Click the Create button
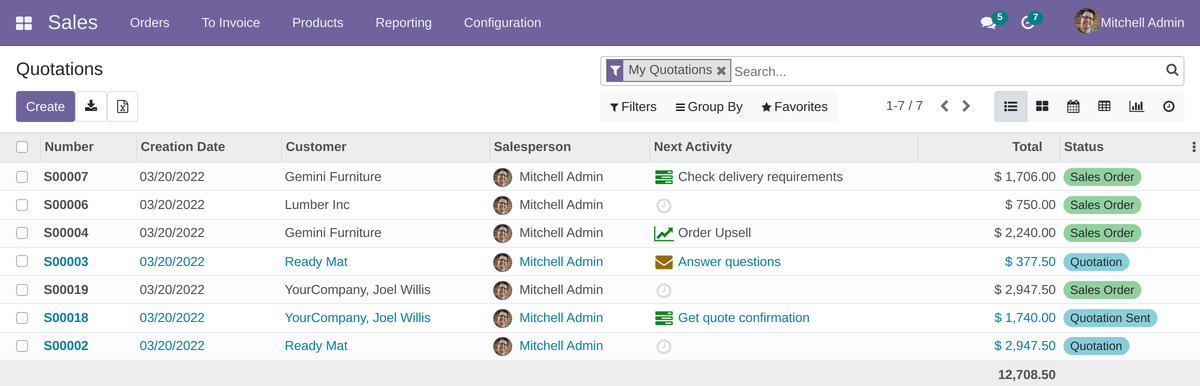 tap(45, 107)
